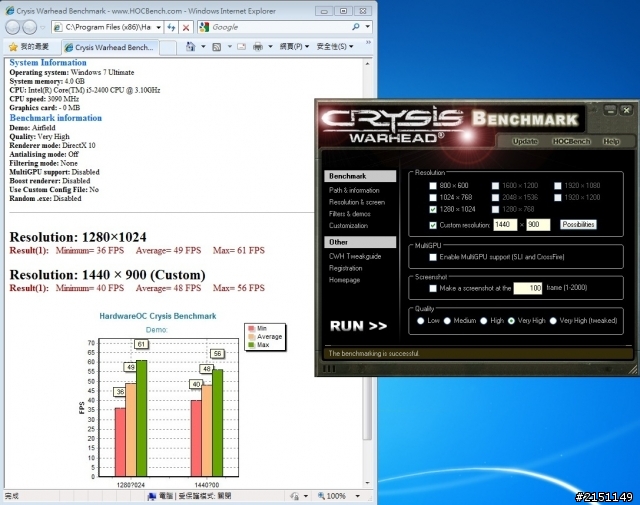The width and height of the screenshot is (640, 505).
Task: Click the custom height field showing 900
Action: (538, 225)
